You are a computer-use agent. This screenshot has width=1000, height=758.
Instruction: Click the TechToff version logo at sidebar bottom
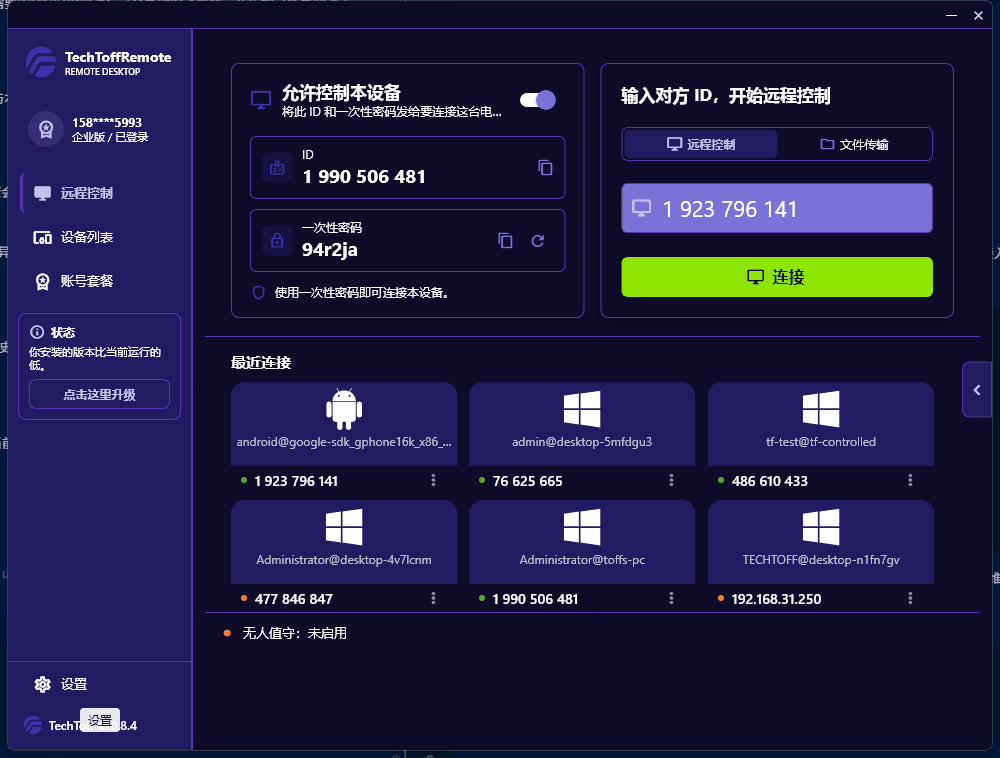point(33,725)
